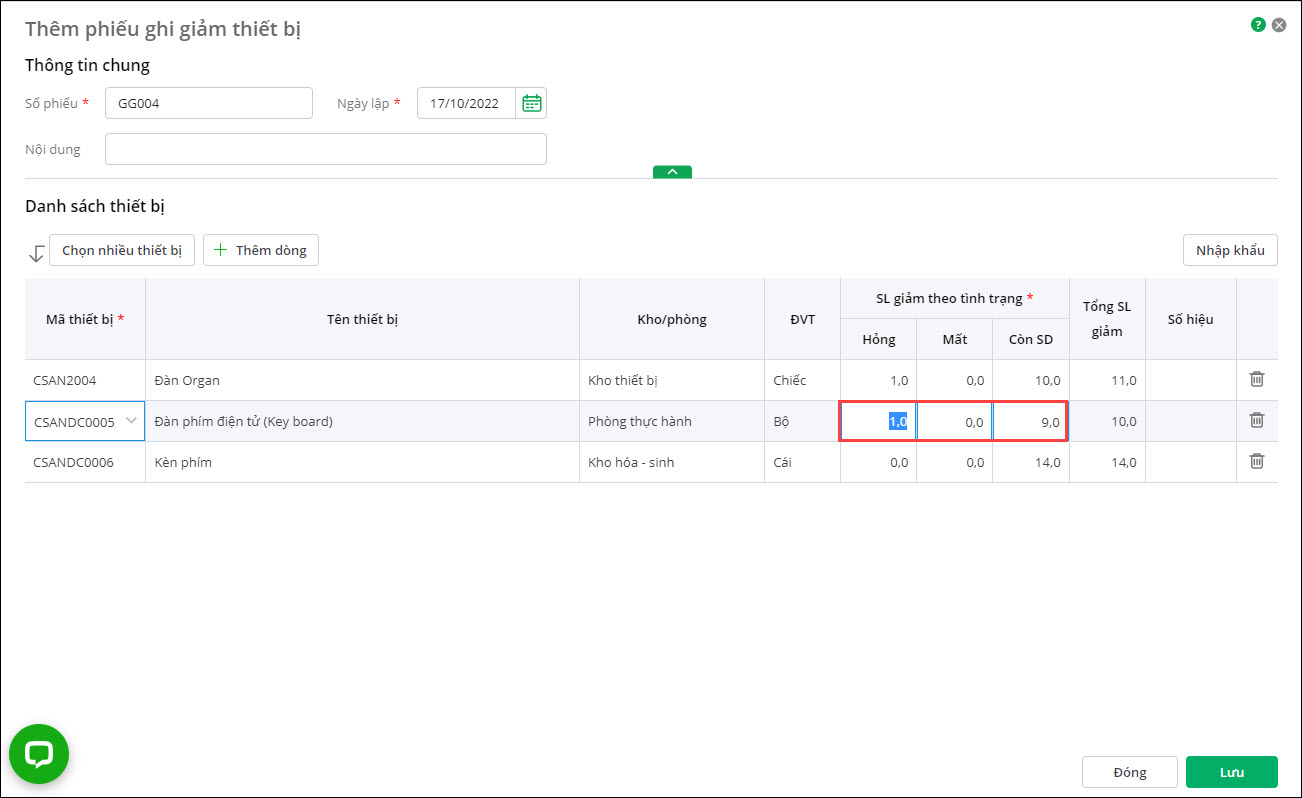The width and height of the screenshot is (1302, 798).
Task: Click the down arrow icon beside Chọn nhiều thiết bị
Action: point(37,253)
